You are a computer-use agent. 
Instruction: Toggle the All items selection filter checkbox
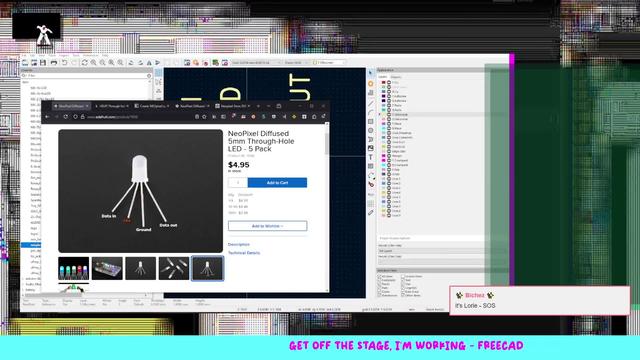(x=379, y=276)
